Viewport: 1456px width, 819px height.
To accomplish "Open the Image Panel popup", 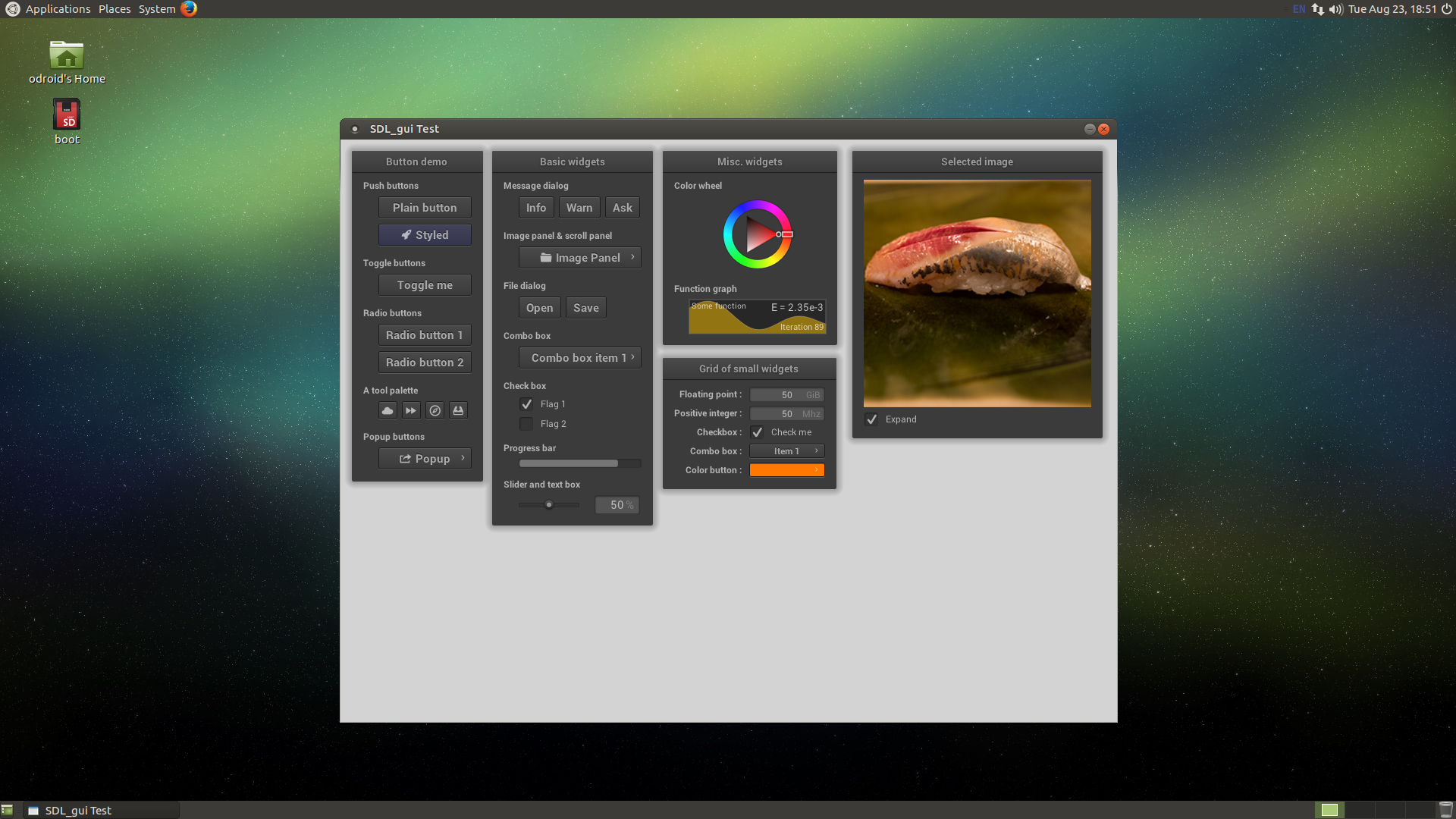I will click(580, 258).
